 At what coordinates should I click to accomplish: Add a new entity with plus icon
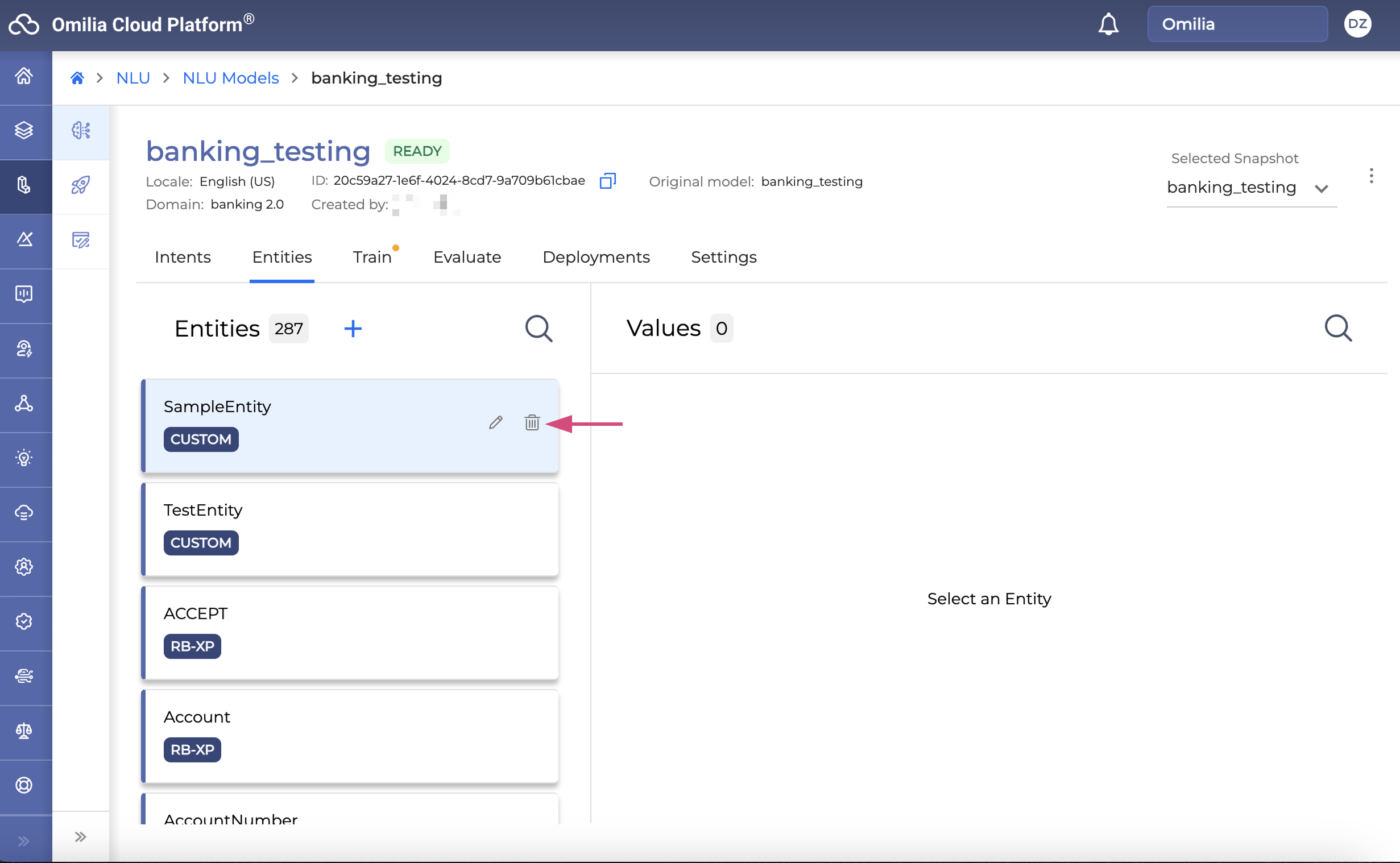click(353, 328)
